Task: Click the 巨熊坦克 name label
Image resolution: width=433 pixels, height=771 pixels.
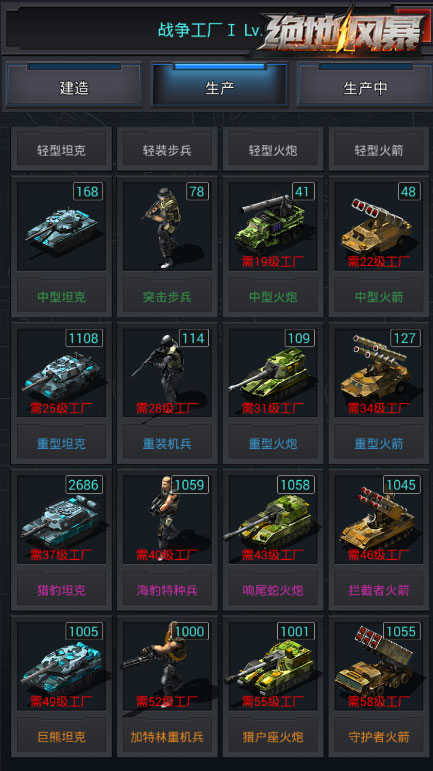Action: coord(61,737)
